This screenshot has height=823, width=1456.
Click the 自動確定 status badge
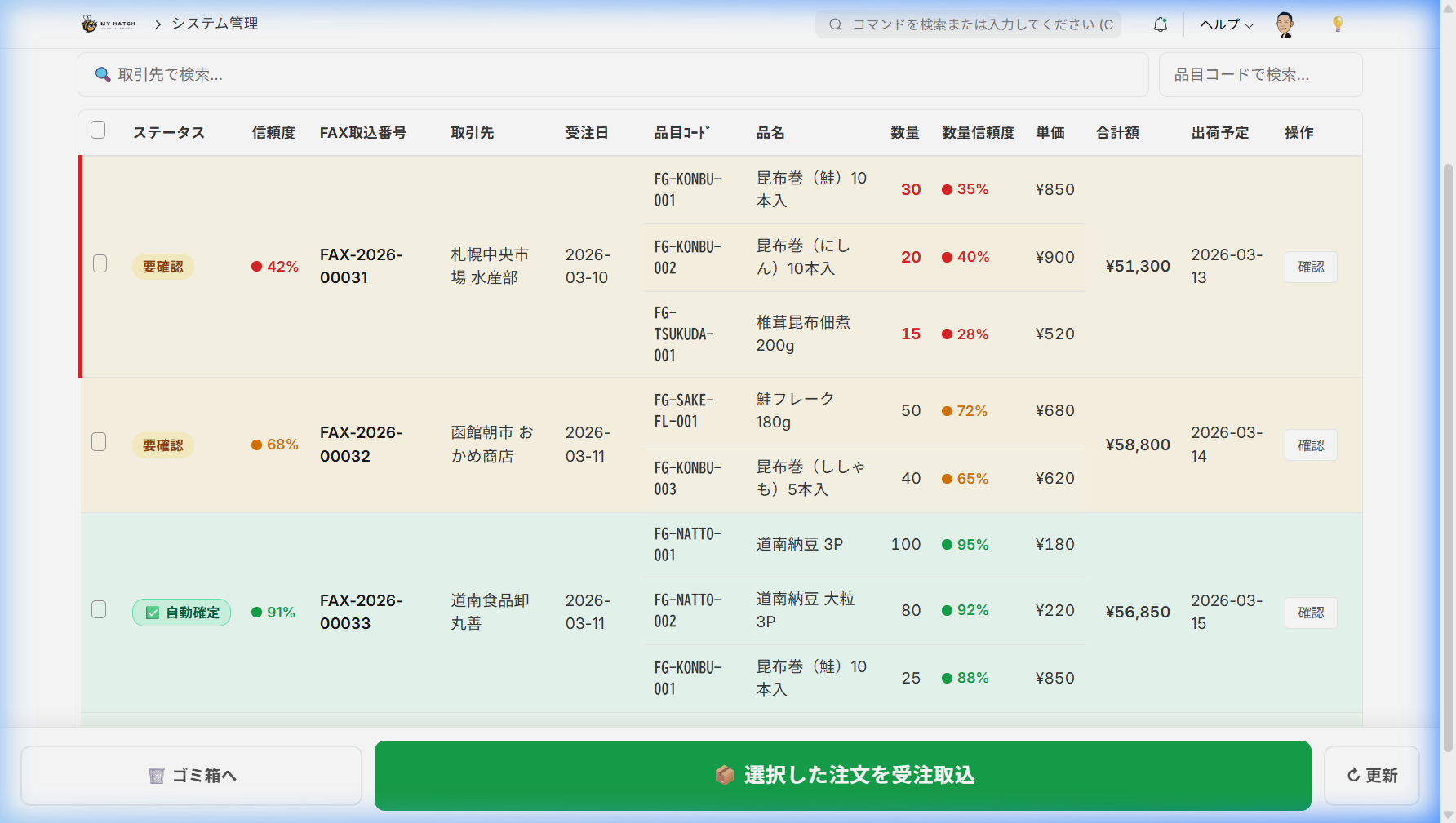tap(181, 613)
